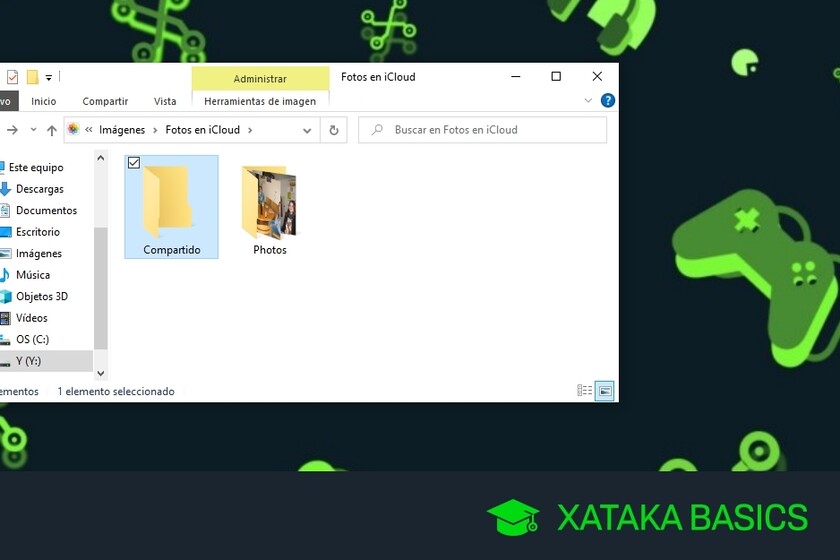Click the double chevron in address bar
Viewport: 840px width, 560px height.
(89, 129)
